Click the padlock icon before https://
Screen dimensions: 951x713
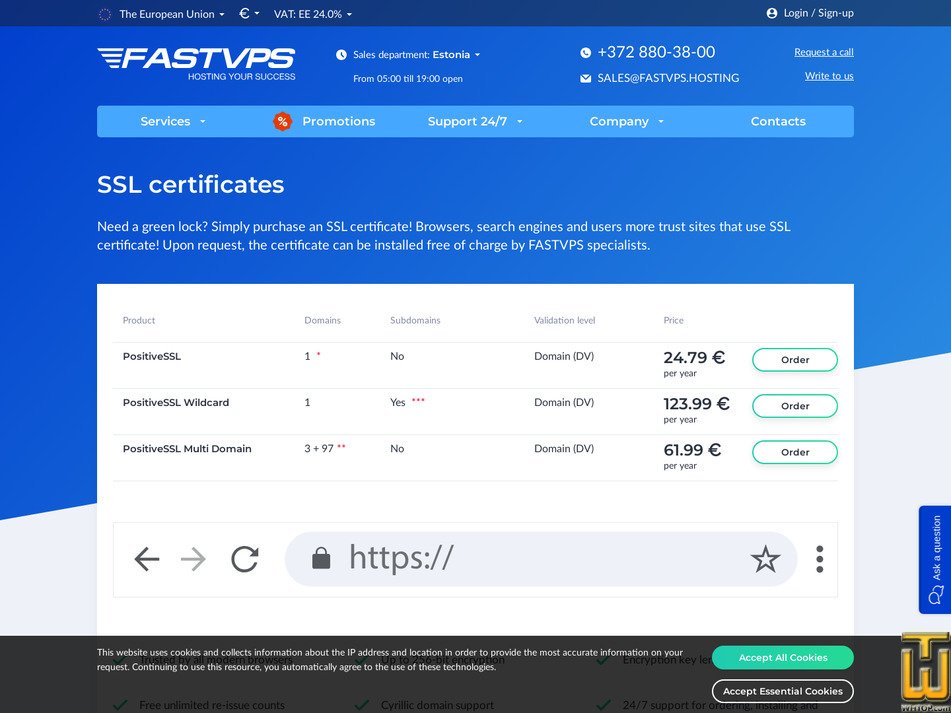pyautogui.click(x=321, y=558)
